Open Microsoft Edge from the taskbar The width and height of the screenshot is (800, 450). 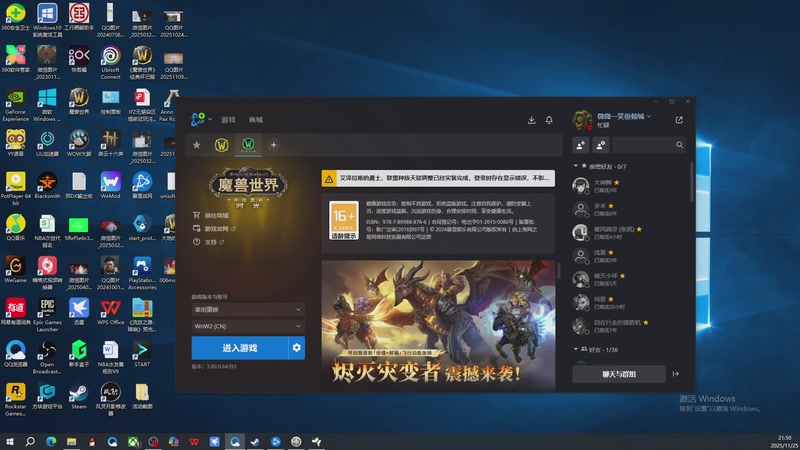[51, 441]
